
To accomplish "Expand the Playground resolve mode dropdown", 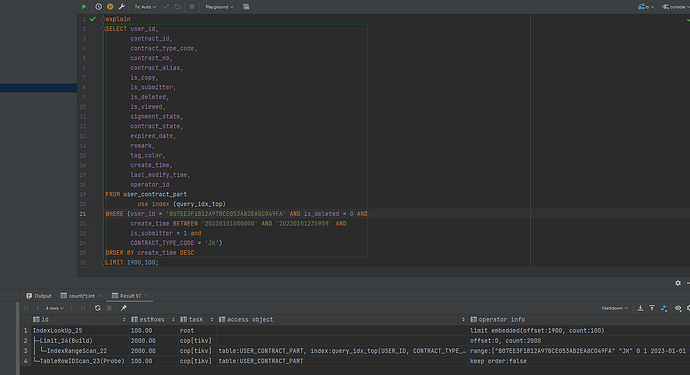I will pyautogui.click(x=219, y=7).
